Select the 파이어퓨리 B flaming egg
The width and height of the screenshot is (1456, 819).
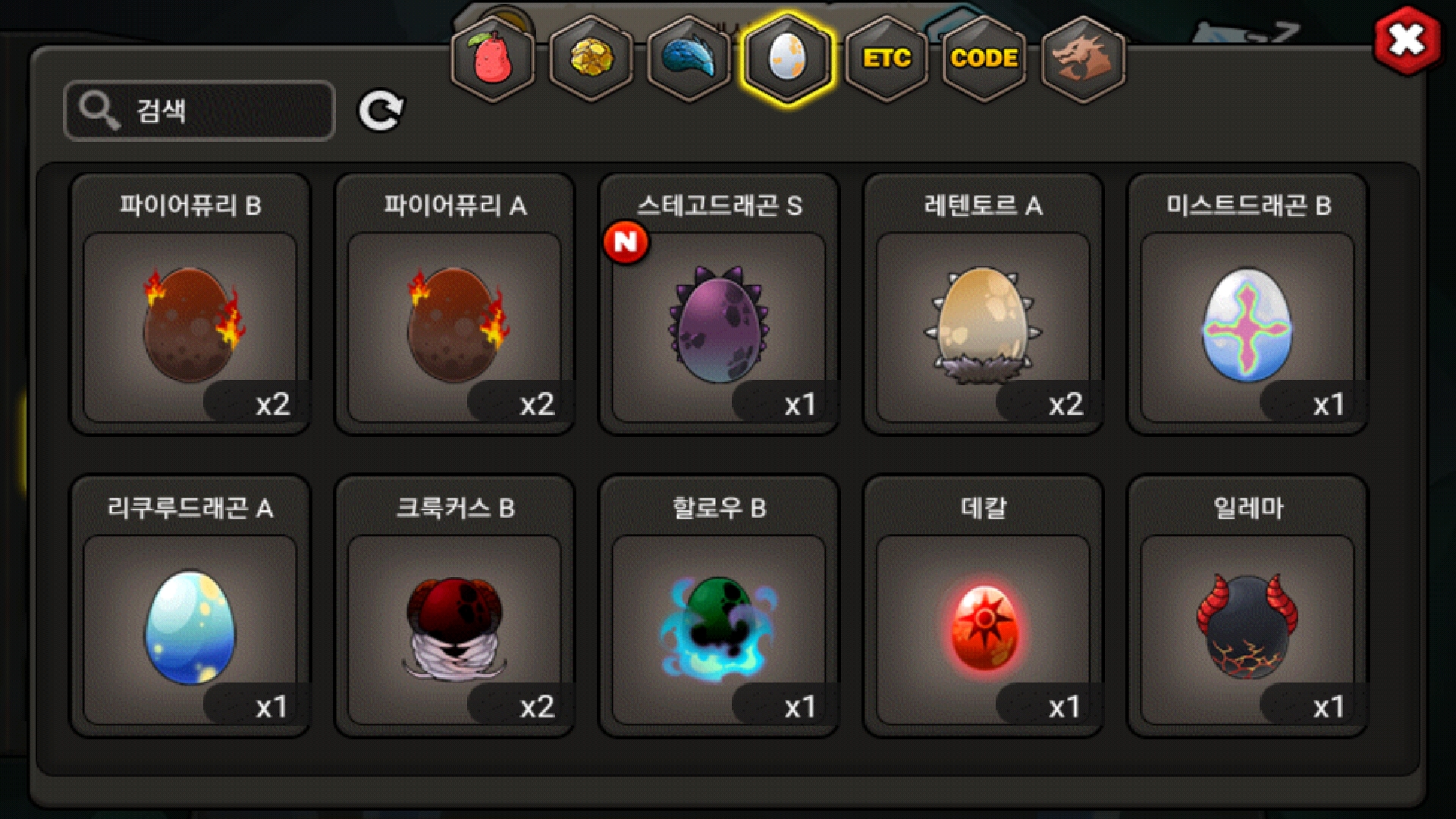[190, 304]
